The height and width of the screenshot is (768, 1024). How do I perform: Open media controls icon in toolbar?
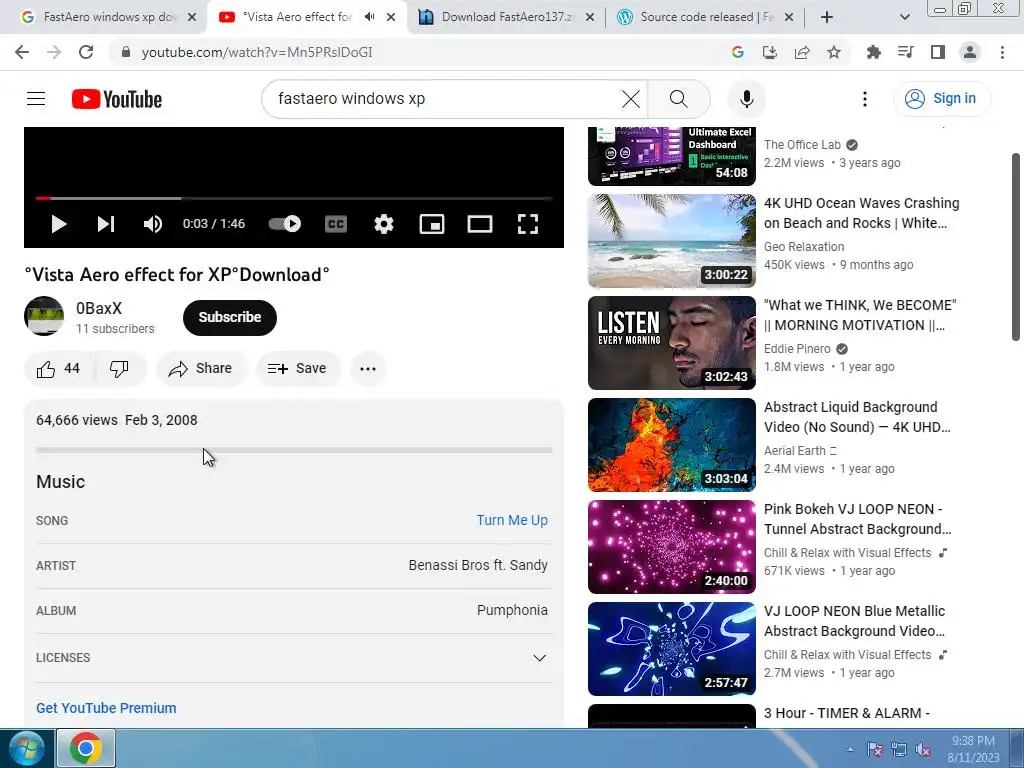coord(906,52)
